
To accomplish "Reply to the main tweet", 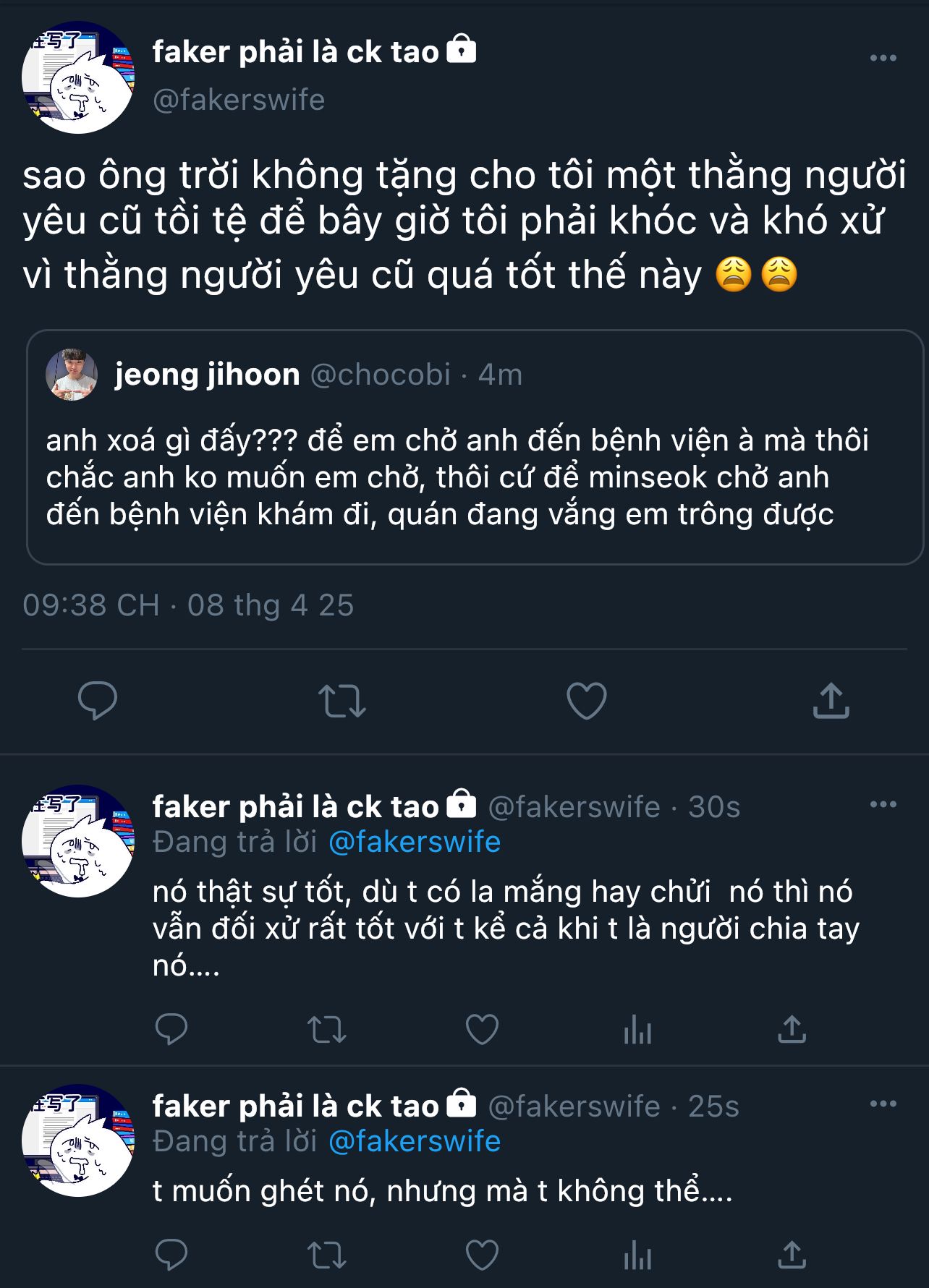I will (98, 700).
